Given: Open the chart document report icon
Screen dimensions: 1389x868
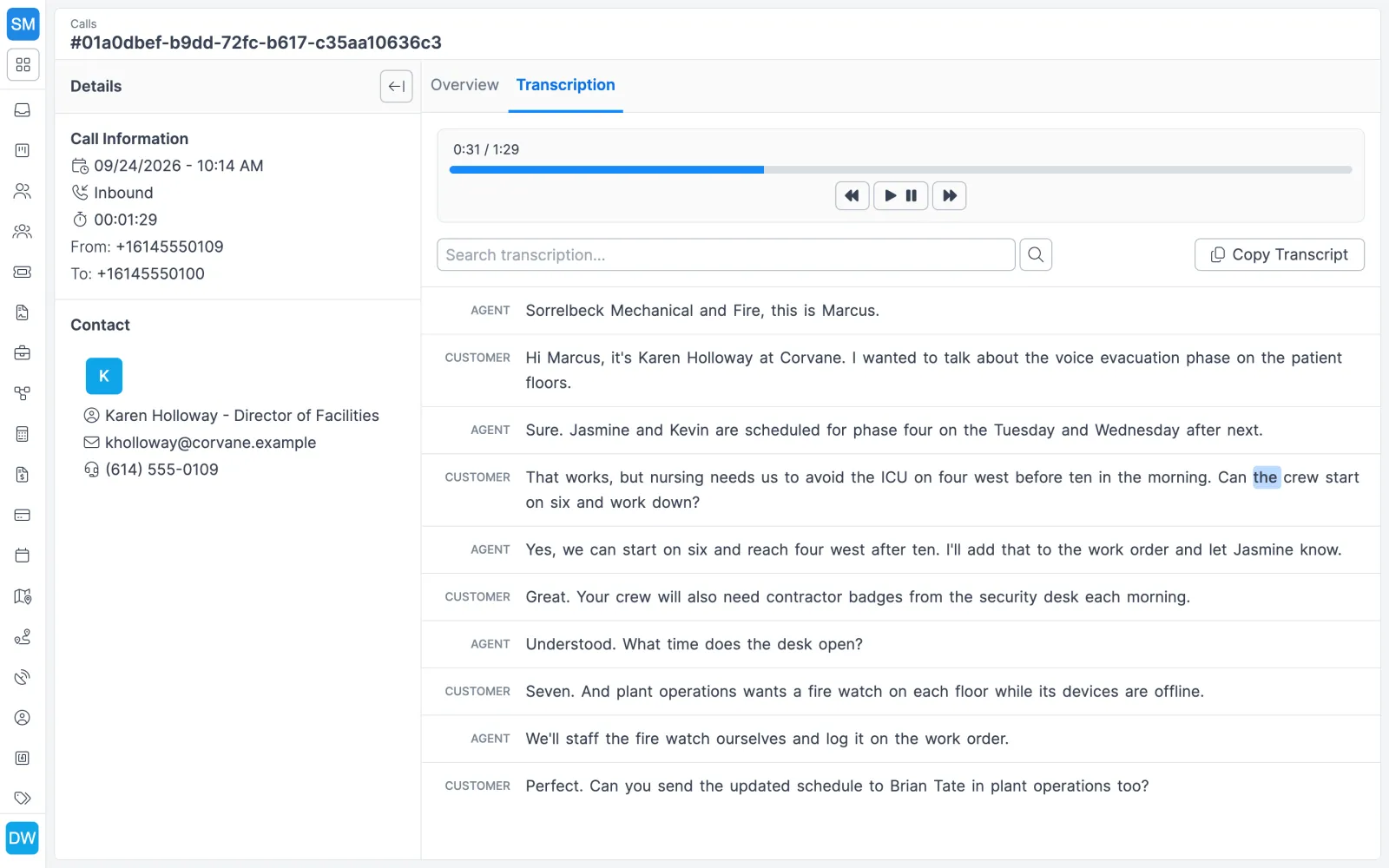Looking at the screenshot, I should tap(23, 312).
